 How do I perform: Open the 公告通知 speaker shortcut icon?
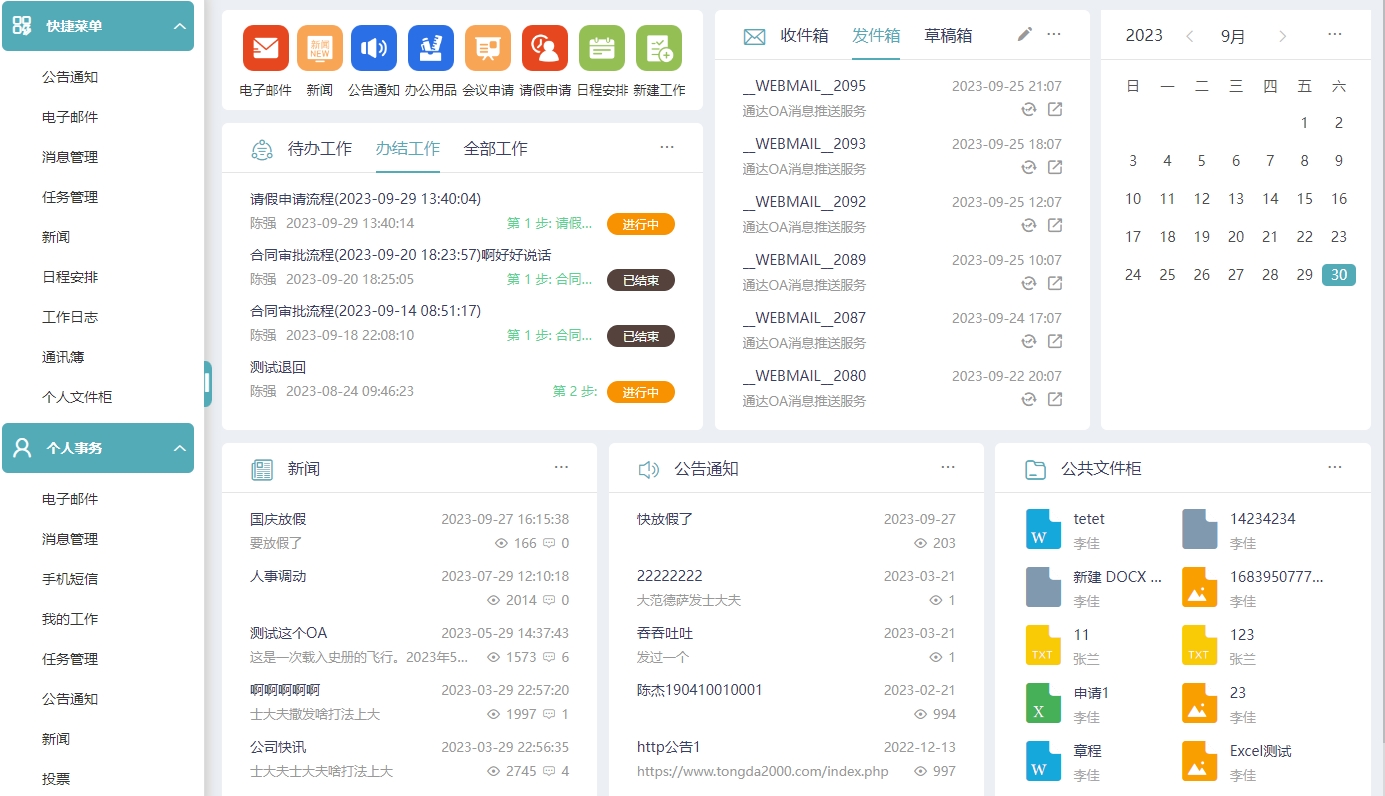coord(374,48)
